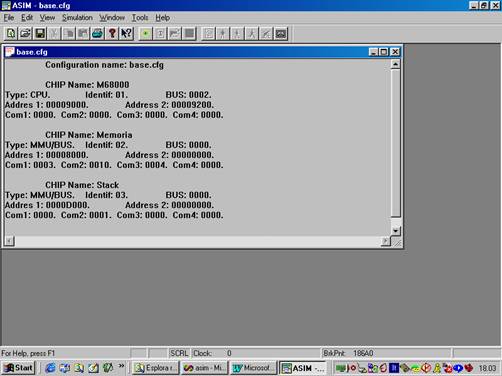This screenshot has width=502, height=376.
Task: Click 'CHIP Name: Memoria' line
Action: pyautogui.click(x=89, y=135)
